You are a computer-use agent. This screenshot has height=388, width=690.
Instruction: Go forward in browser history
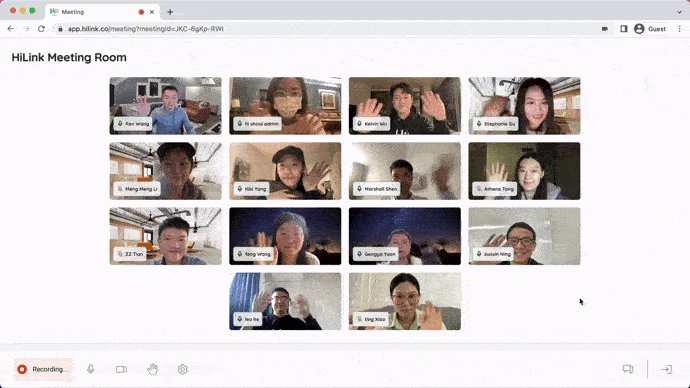pyautogui.click(x=26, y=29)
